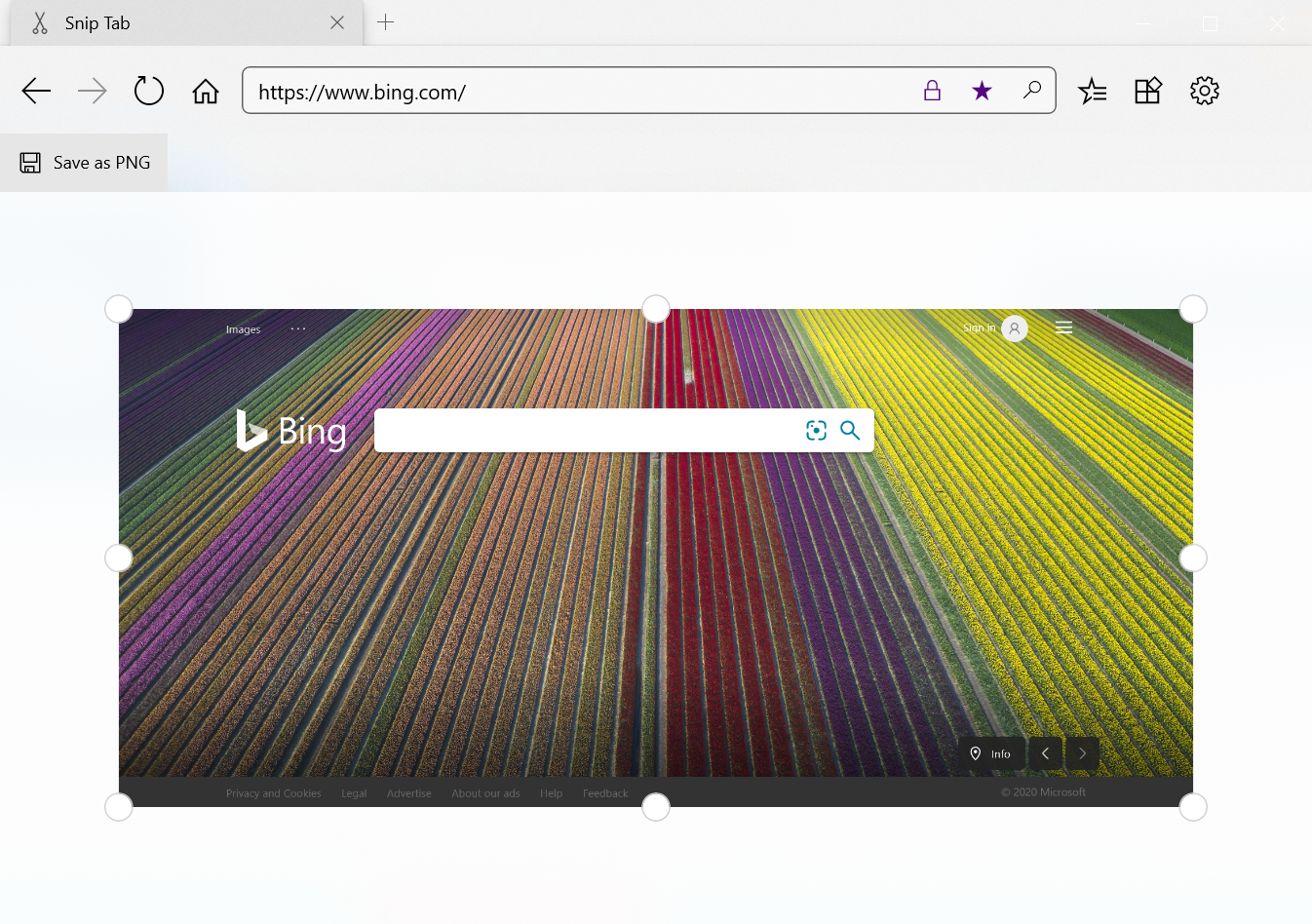Open the extensions icon
This screenshot has height=924, width=1312.
click(1148, 91)
